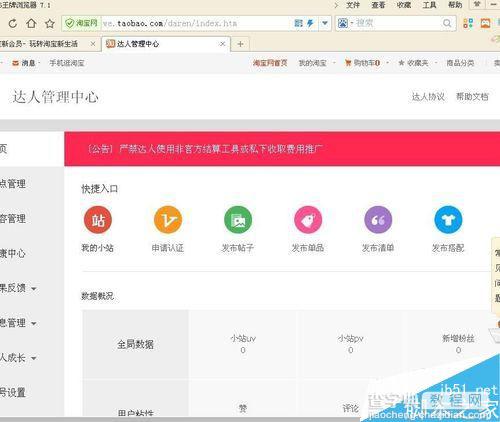This screenshot has height=422, width=500.
Task: Bookmark this page with the star icon
Action: [x=50, y=23]
